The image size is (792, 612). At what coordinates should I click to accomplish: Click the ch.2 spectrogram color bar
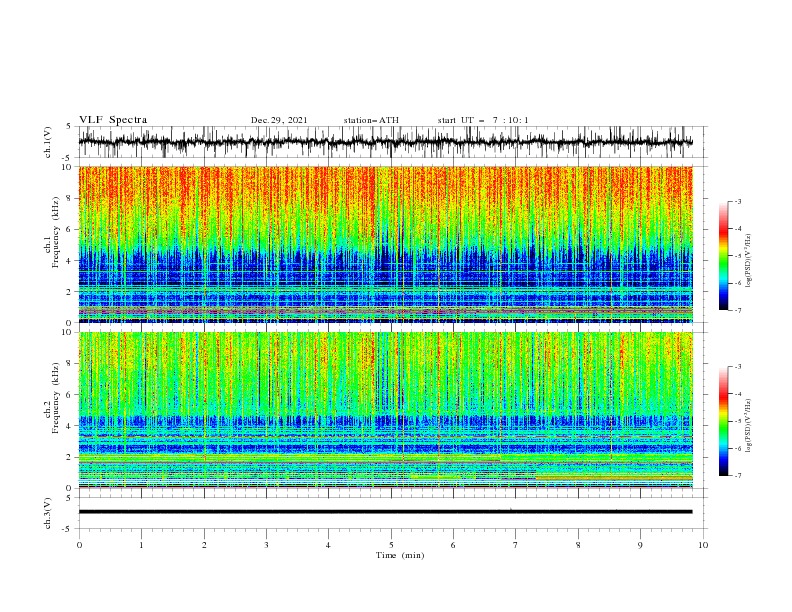click(723, 421)
